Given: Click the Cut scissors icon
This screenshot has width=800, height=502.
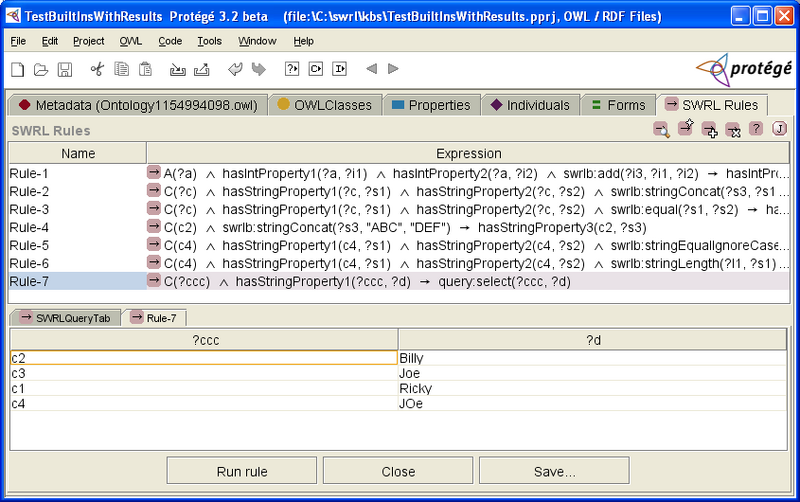Looking at the screenshot, I should [97, 69].
